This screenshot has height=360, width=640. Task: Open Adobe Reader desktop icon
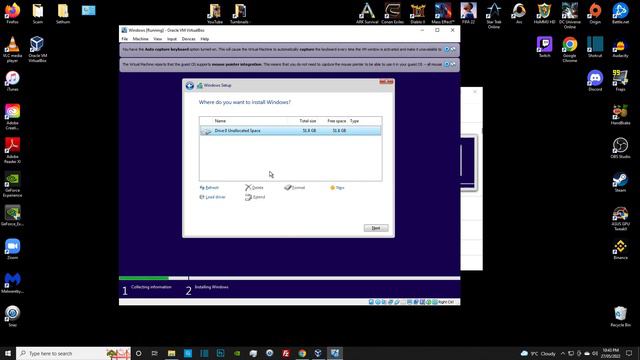[12, 150]
